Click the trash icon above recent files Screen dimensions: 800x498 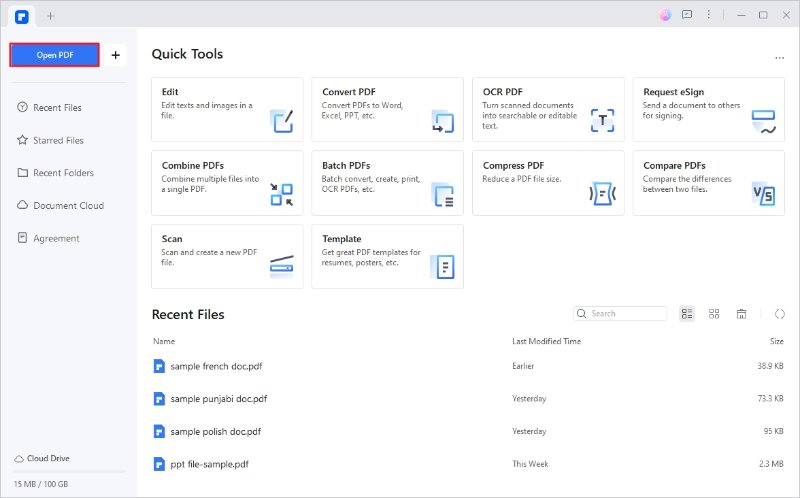[741, 314]
